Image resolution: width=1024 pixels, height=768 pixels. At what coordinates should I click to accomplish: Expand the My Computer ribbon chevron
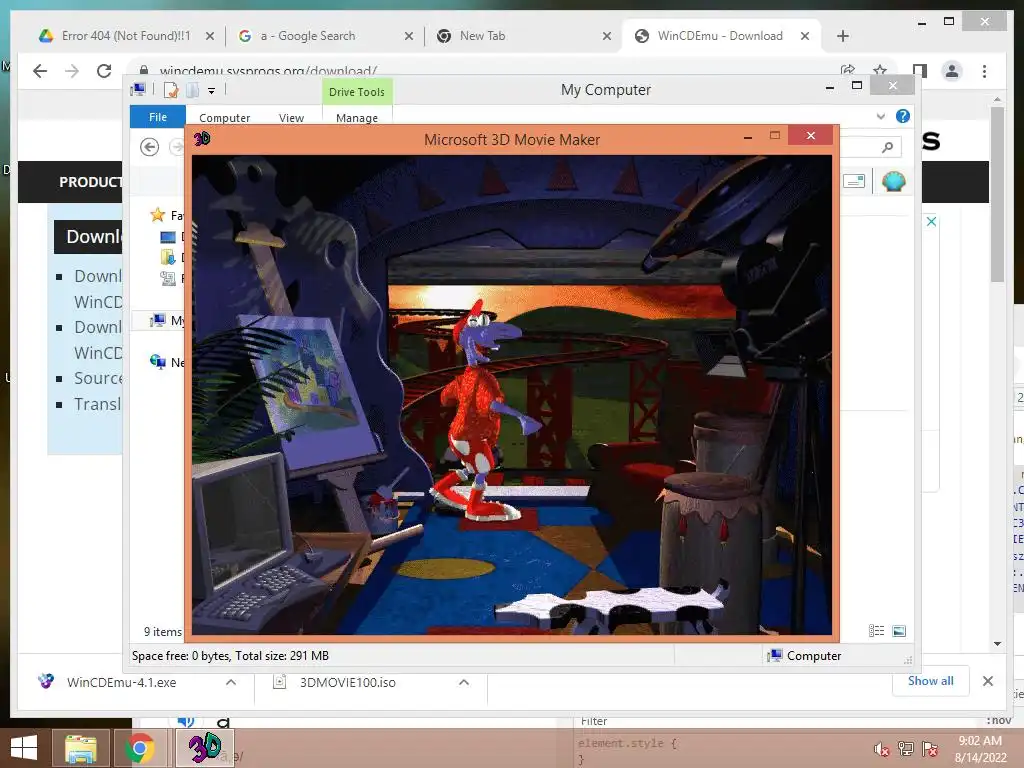click(881, 116)
